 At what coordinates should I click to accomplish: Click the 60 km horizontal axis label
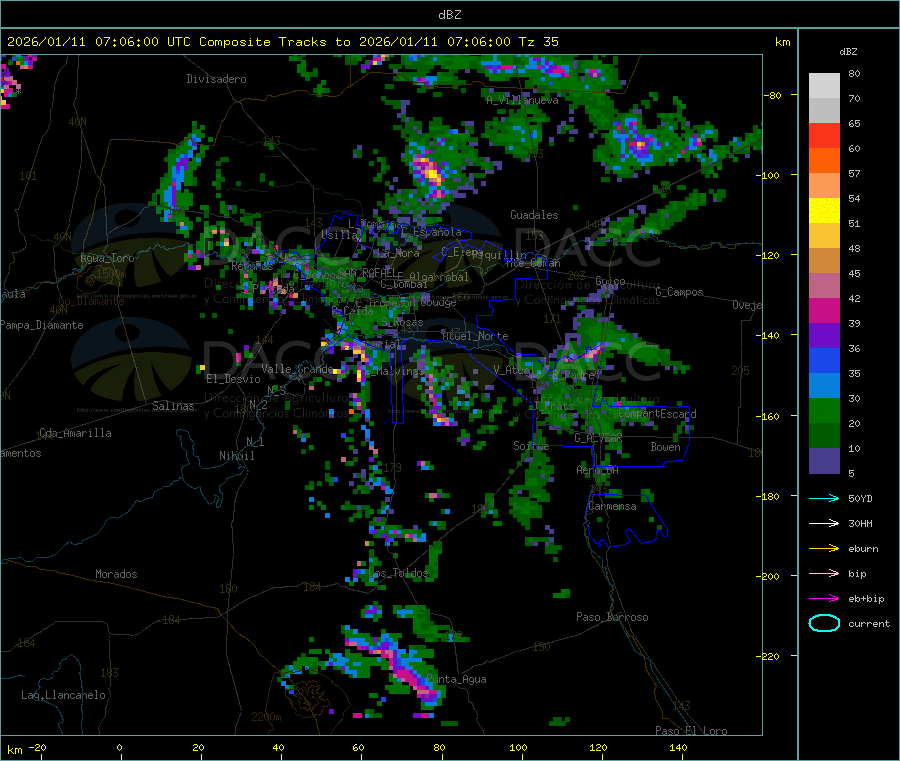click(358, 747)
